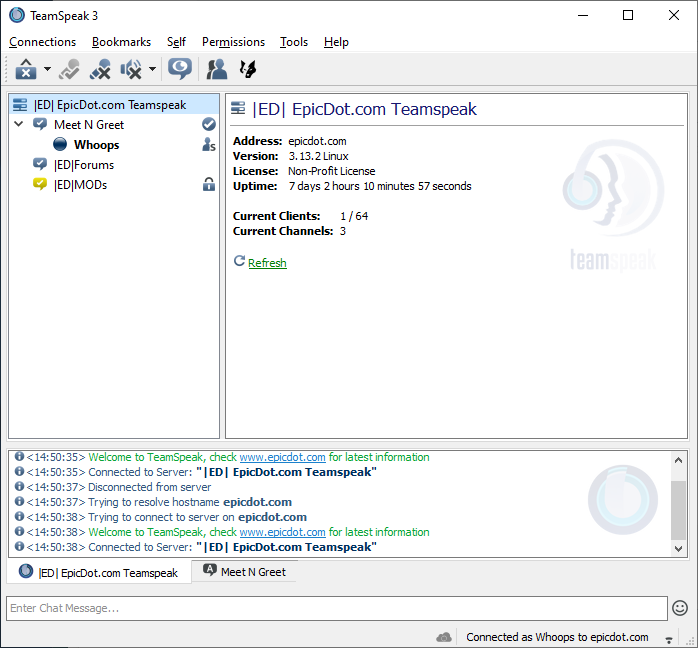698x648 pixels.
Task: Click the 'Trying to resolve hostname' log line
Action: 190,502
